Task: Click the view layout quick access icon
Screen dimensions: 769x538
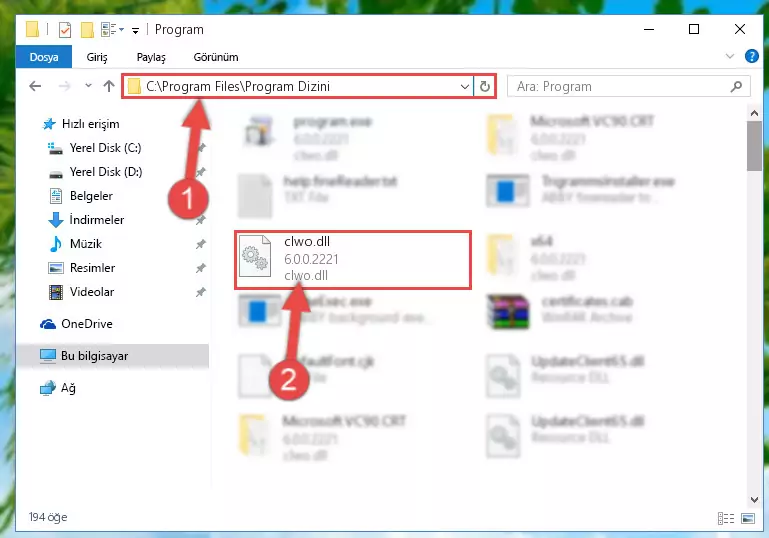Action: tap(112, 30)
